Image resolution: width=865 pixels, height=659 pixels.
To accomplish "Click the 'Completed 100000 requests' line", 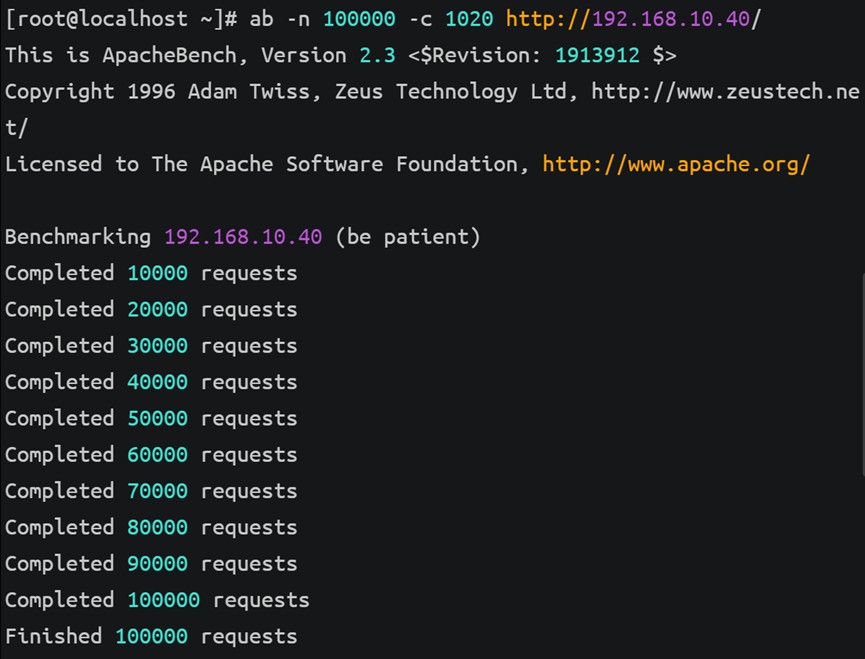I will 157,600.
